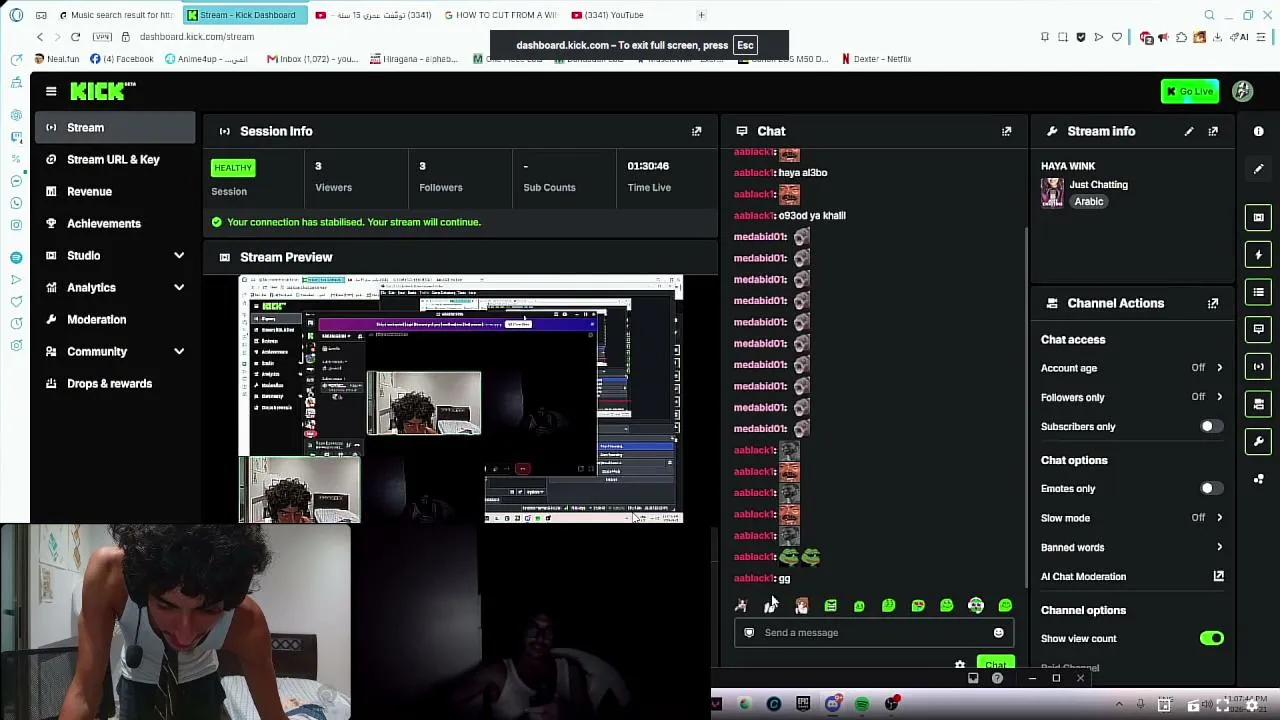
Task: Open the emoji picker in the message box
Action: [998, 632]
